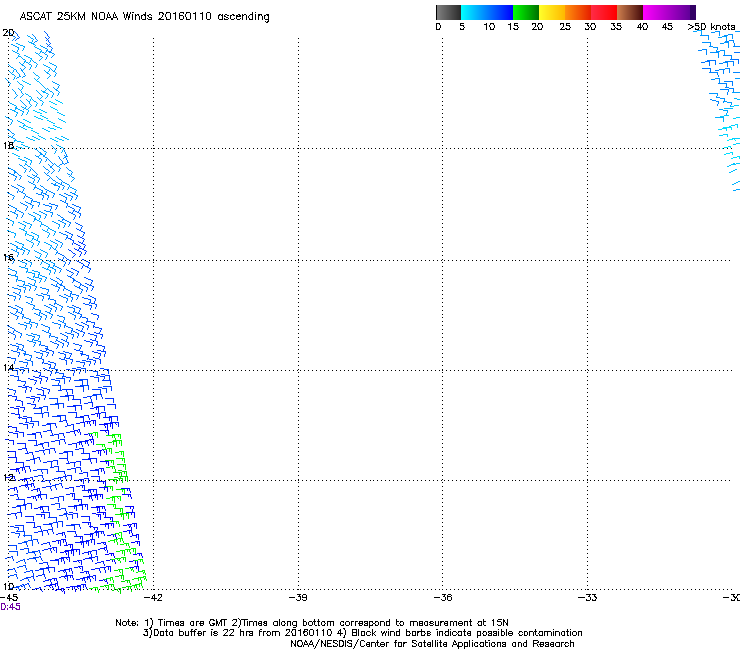Click the title 'ASCAT 25KM NOAA Winds 20160110 ascending'
Screen dimensions: 740x650
pos(144,17)
